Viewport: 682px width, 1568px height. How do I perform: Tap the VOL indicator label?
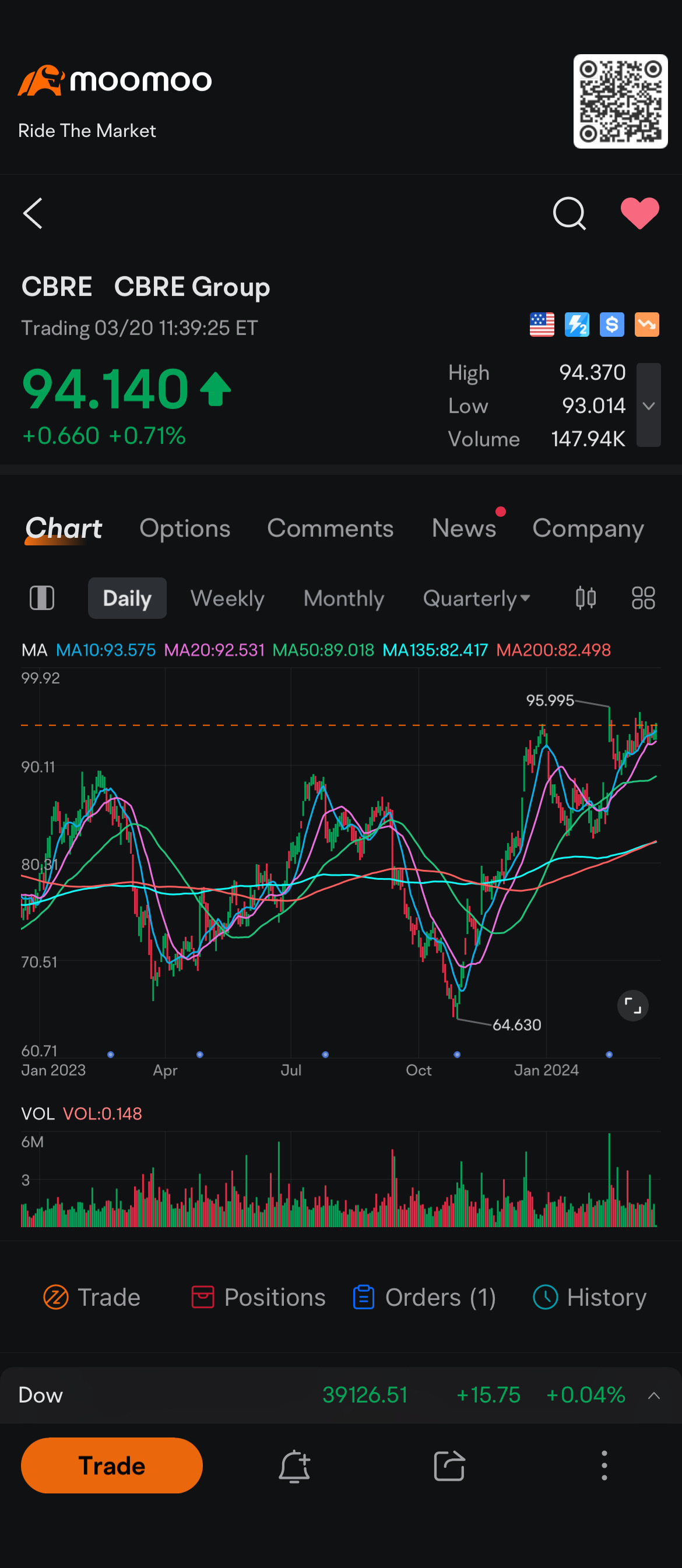click(x=38, y=1114)
